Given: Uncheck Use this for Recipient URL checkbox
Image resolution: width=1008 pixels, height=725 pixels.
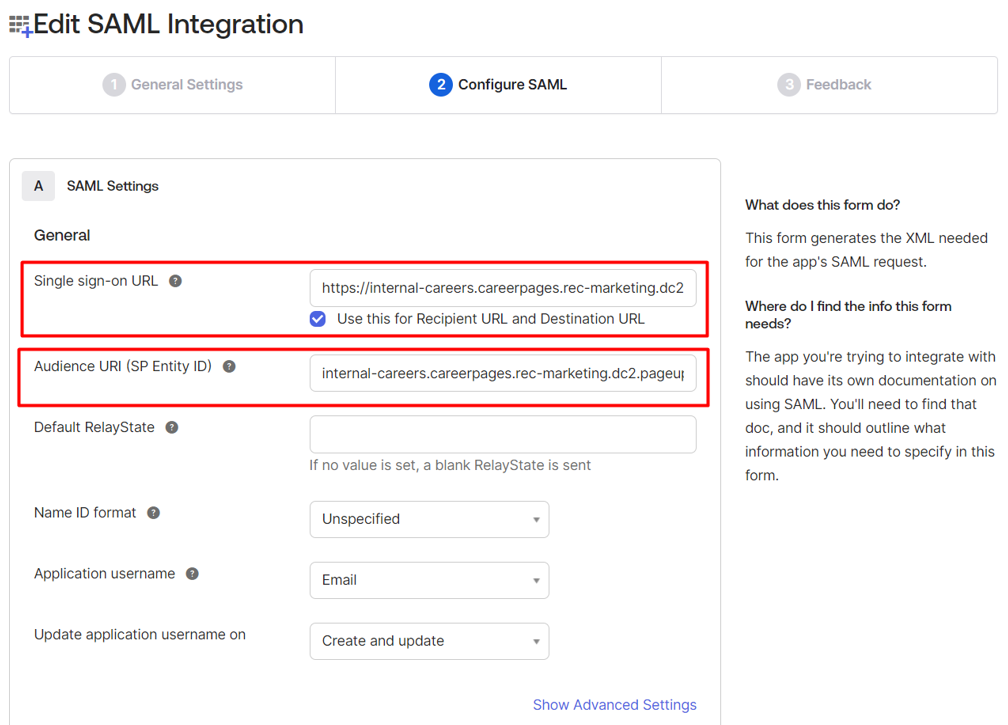Looking at the screenshot, I should coord(318,319).
